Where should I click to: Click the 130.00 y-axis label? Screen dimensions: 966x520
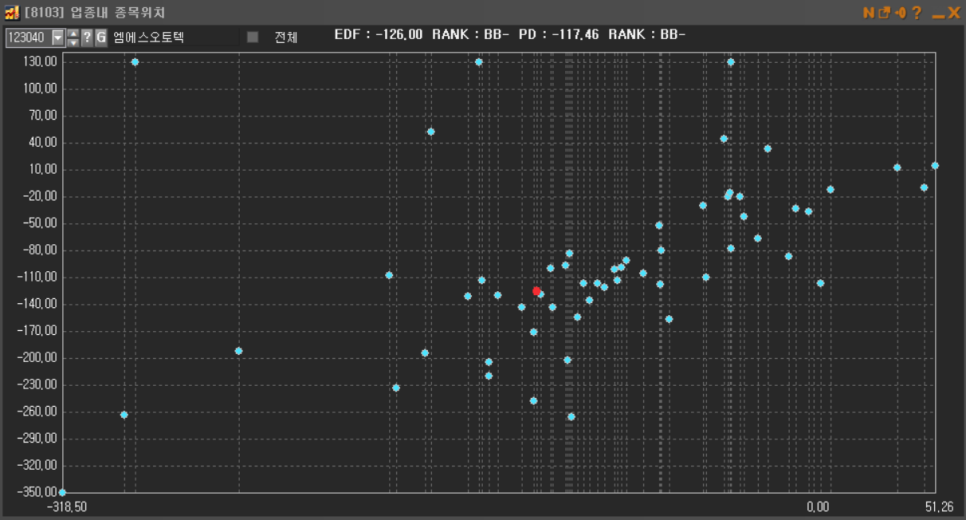coord(40,62)
